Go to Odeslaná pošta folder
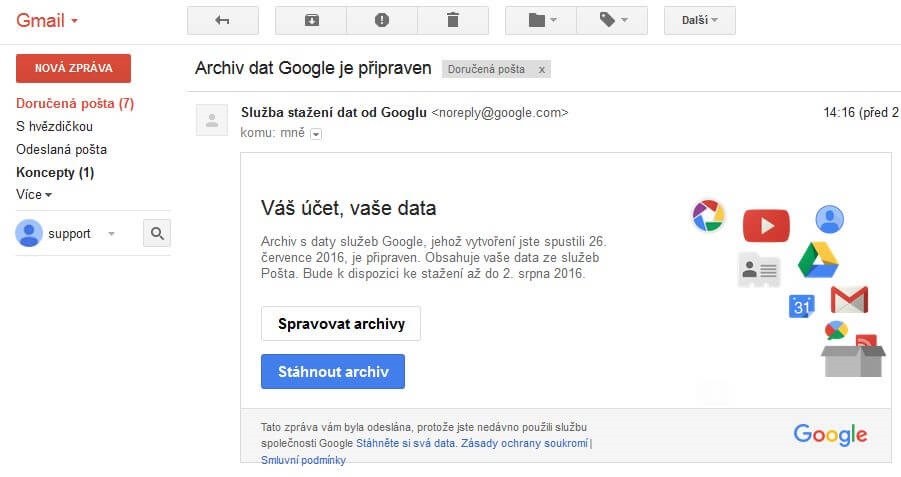 coord(62,149)
